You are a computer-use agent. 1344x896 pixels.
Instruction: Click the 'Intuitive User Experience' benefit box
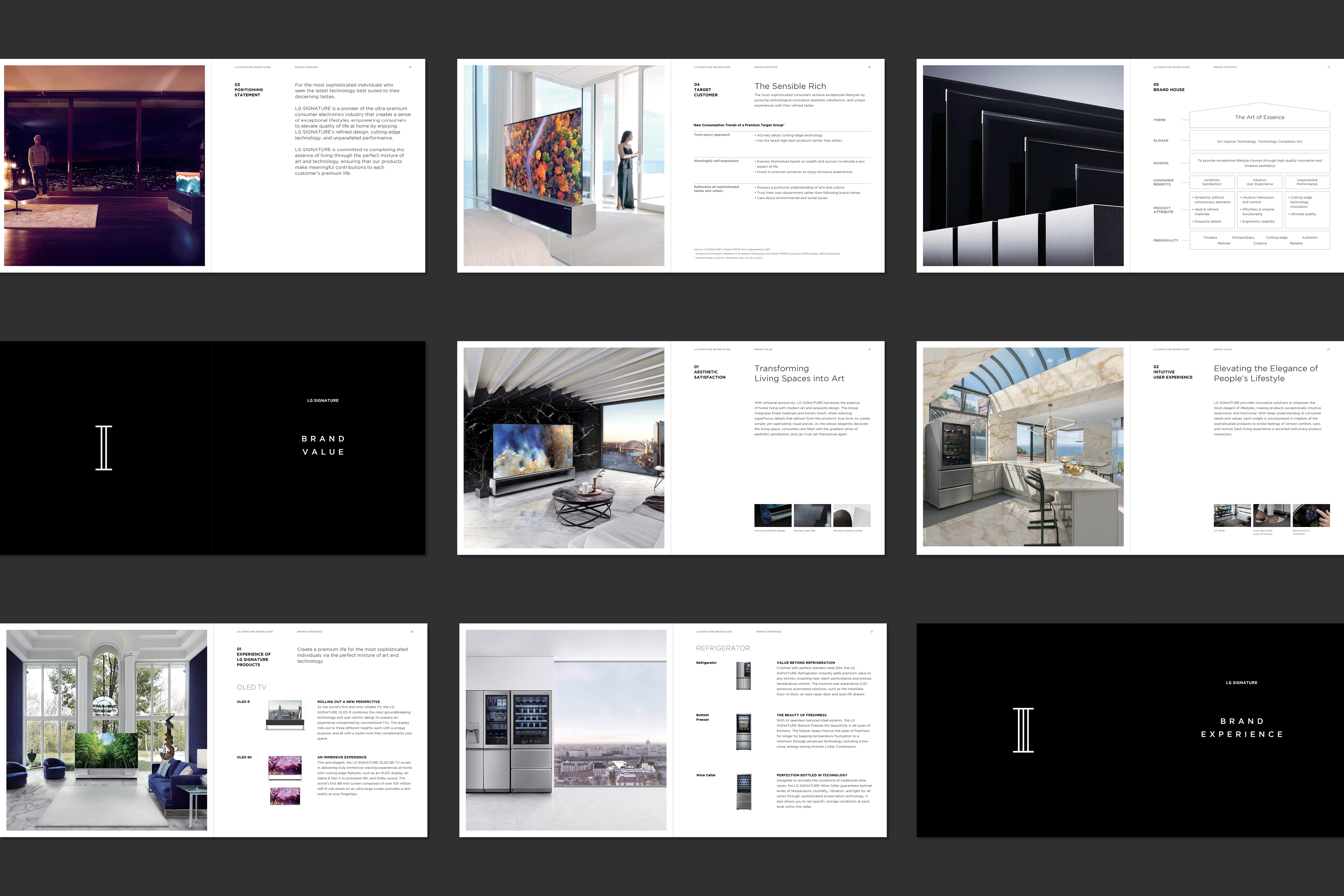tap(1260, 182)
